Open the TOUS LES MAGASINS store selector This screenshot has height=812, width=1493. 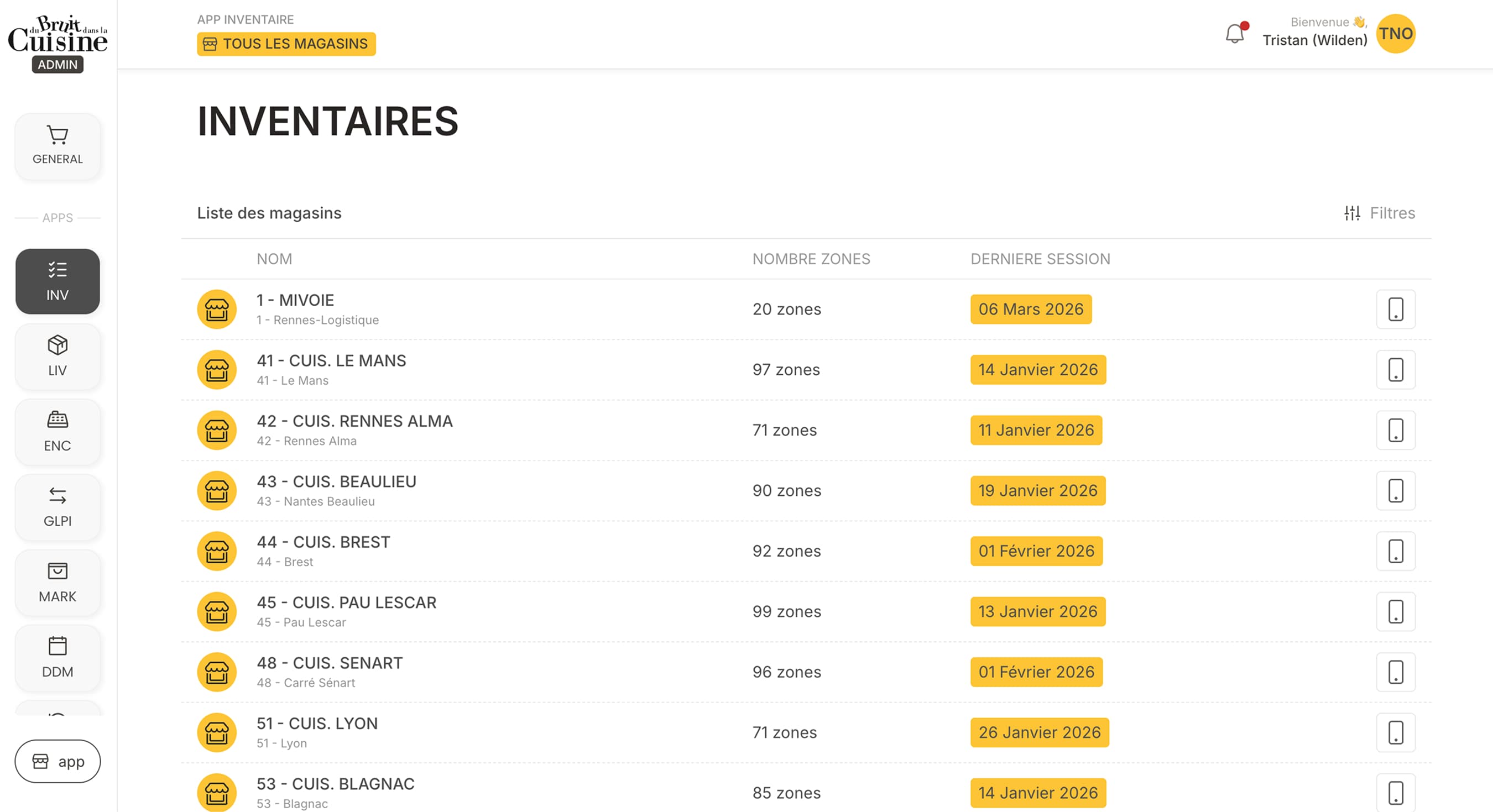point(286,44)
